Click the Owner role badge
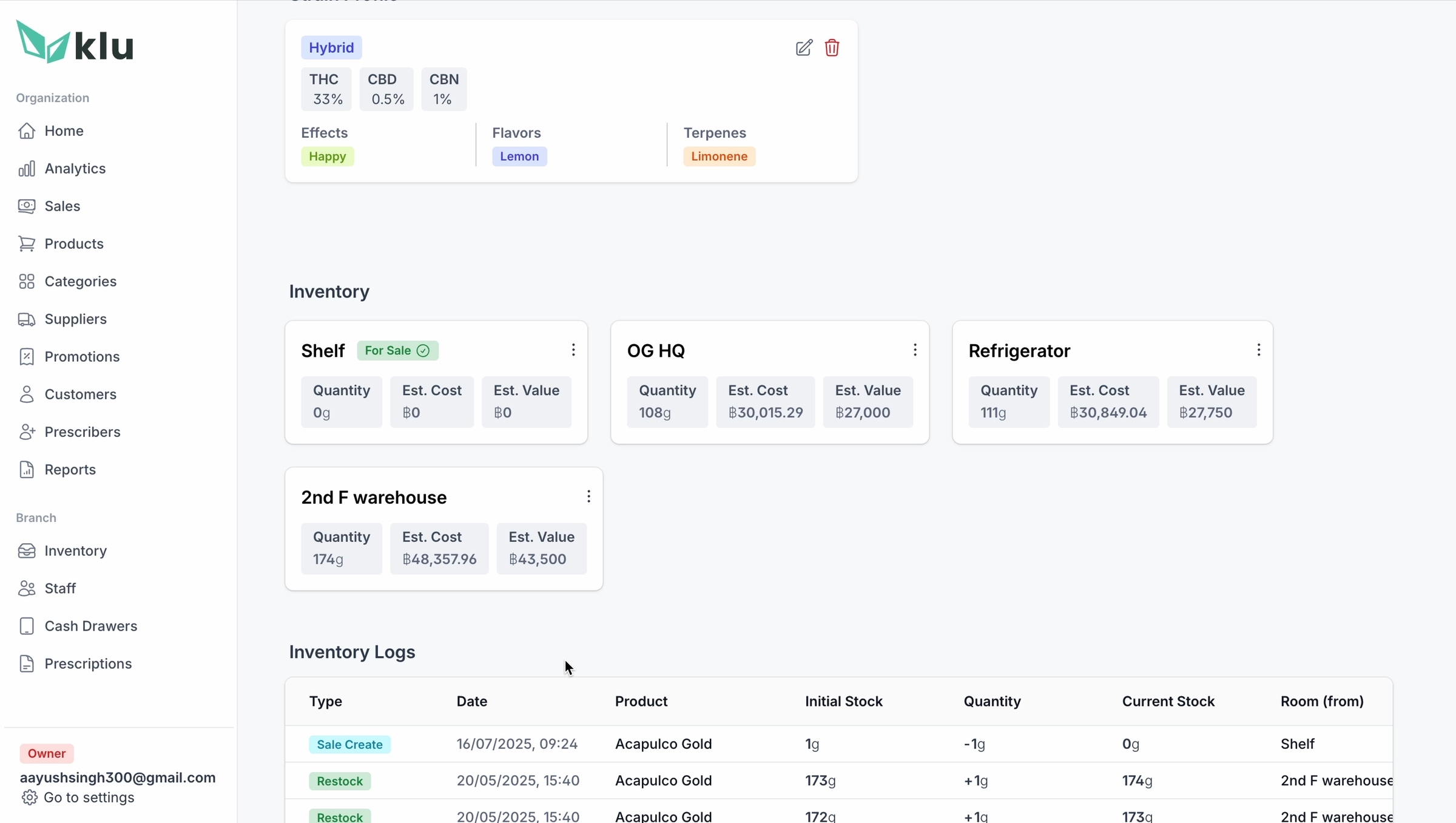Screen dimensions: 1456x823 [x=47, y=753]
